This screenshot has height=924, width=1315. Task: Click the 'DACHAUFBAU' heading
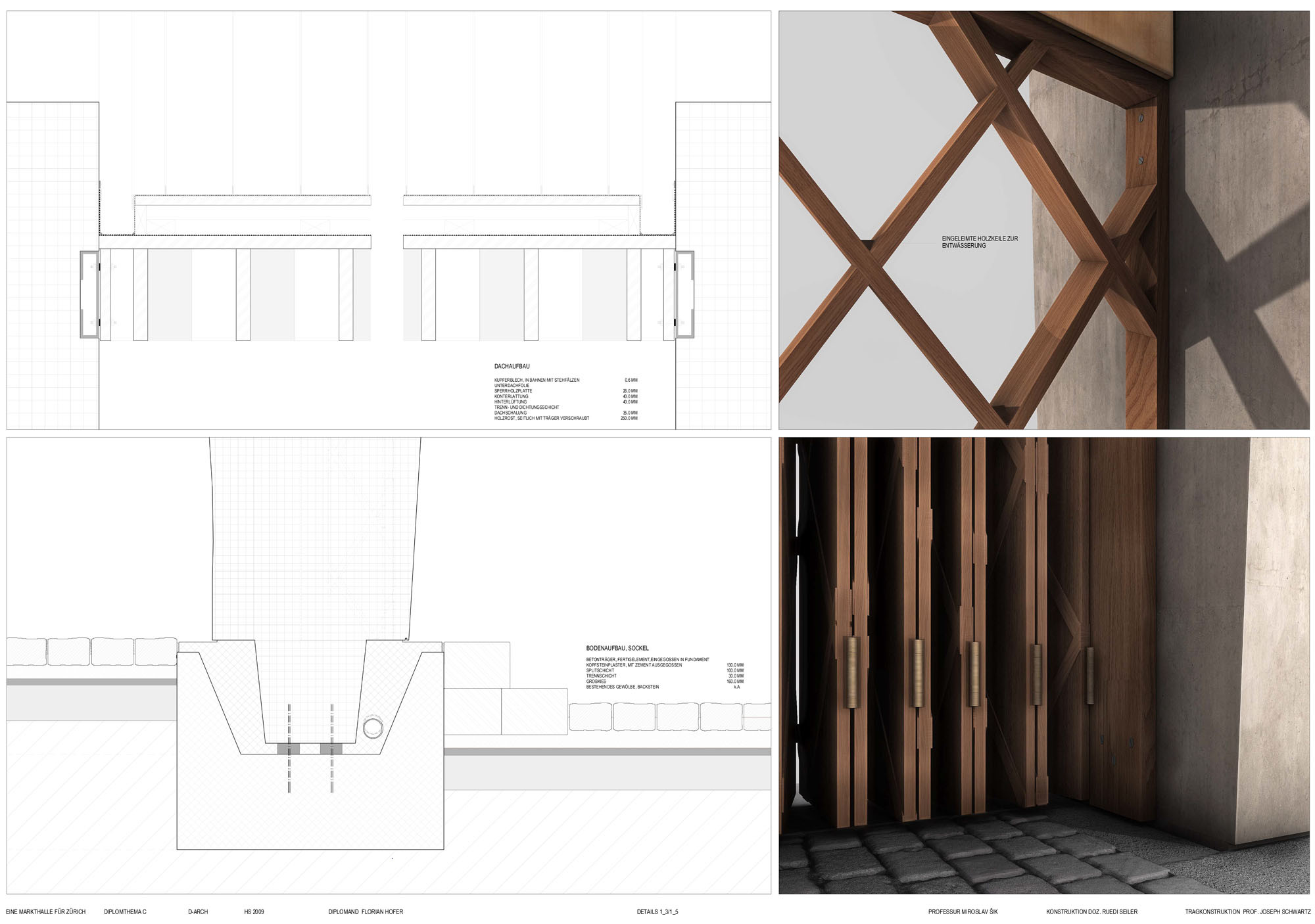pos(512,366)
